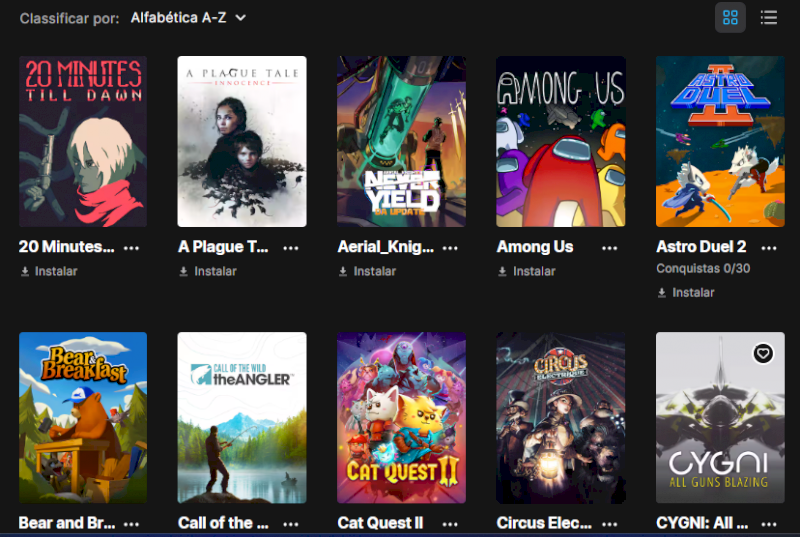
Task: Click the 'Circus Elec...' game title
Action: tap(544, 523)
